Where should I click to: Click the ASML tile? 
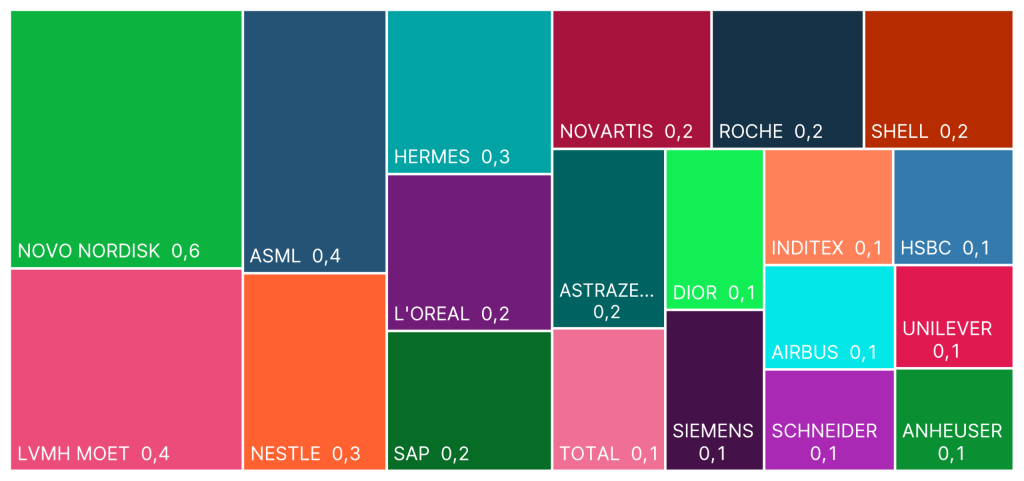[314, 141]
